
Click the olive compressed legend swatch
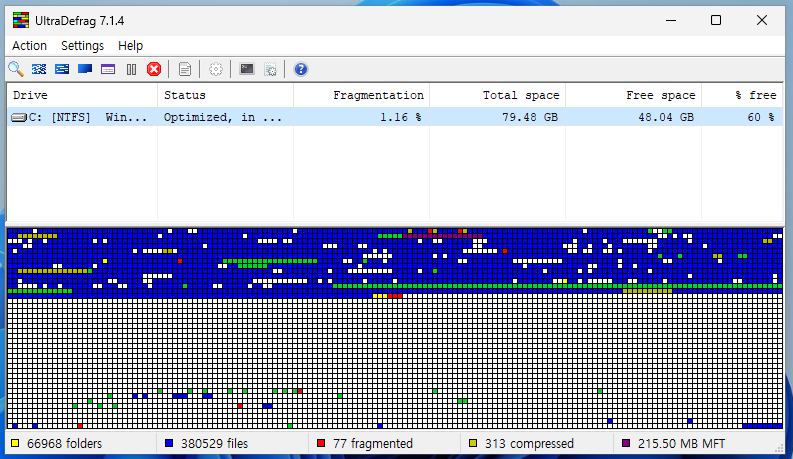pyautogui.click(x=473, y=443)
